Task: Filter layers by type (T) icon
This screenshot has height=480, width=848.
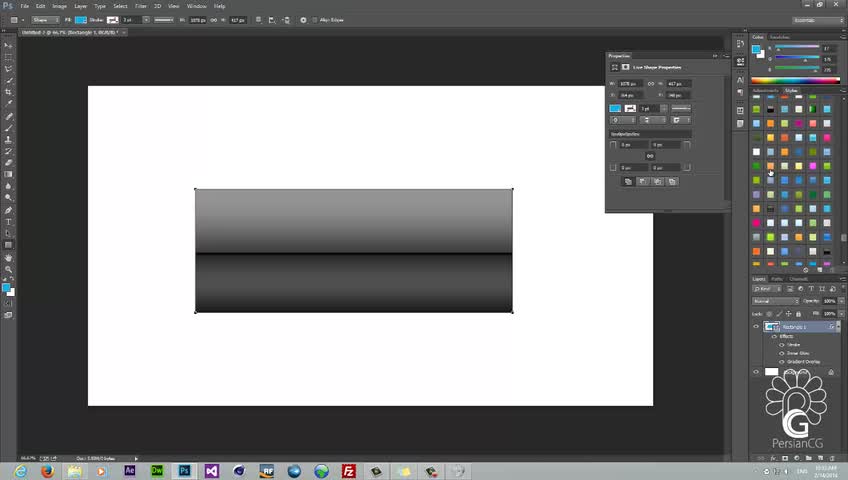Action: (x=811, y=289)
